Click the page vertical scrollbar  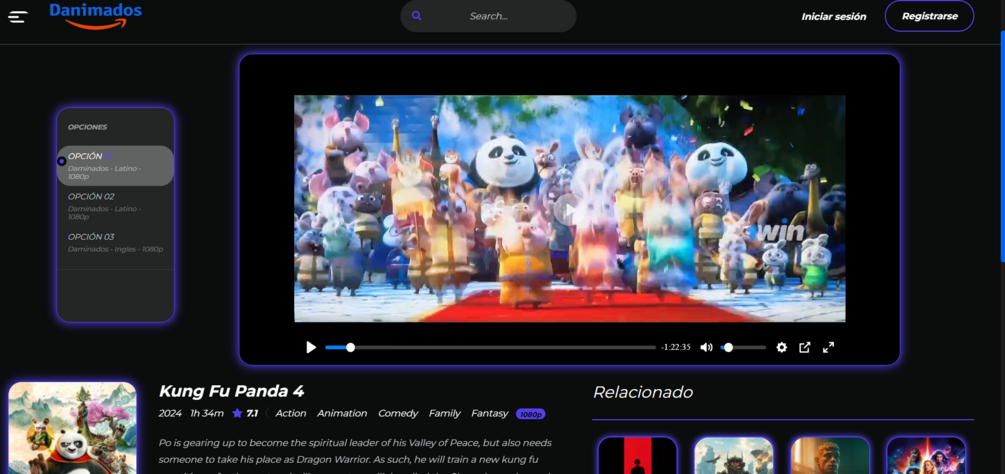point(1002,147)
